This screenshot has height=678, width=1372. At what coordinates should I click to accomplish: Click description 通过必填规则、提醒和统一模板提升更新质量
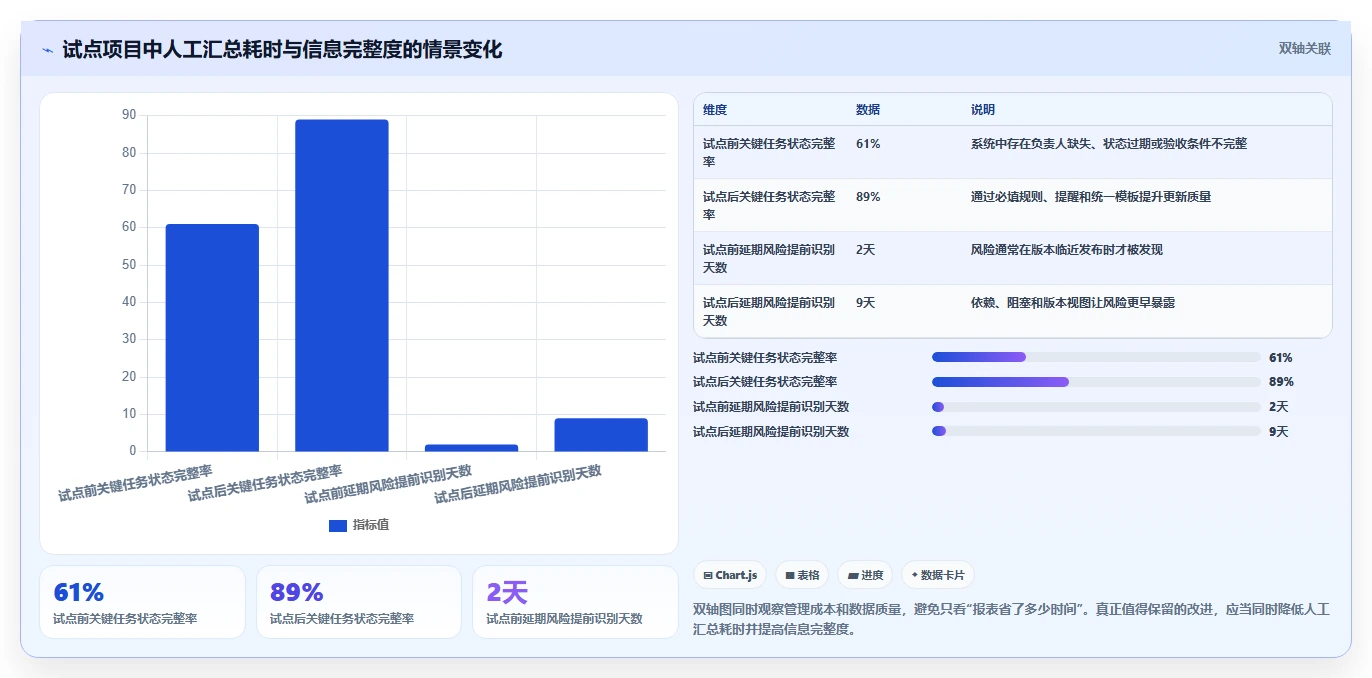[x=1091, y=197]
